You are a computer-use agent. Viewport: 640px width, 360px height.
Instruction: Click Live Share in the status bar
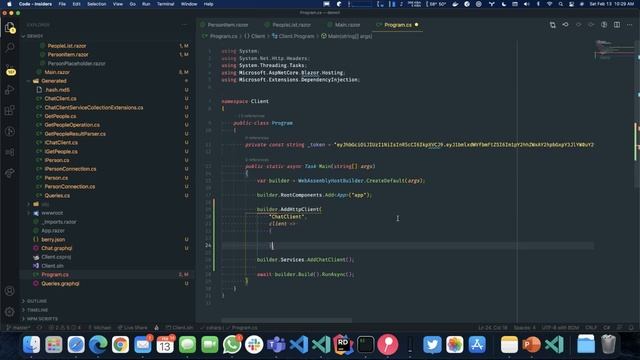(132, 328)
